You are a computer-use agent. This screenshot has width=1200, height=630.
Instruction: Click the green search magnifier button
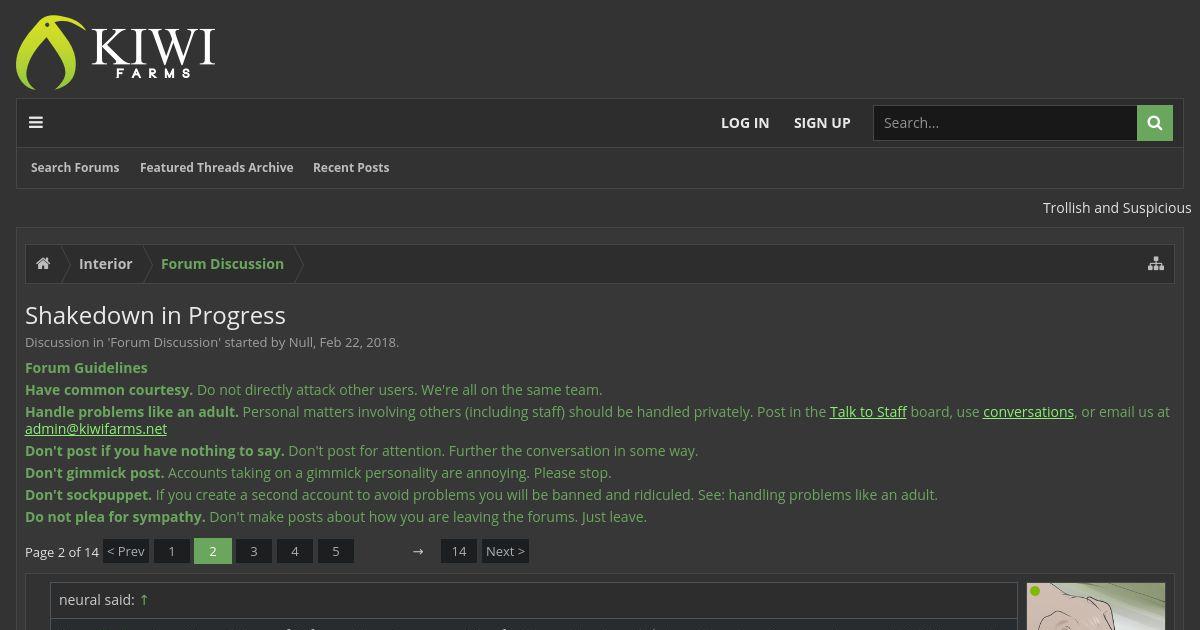tap(1155, 123)
